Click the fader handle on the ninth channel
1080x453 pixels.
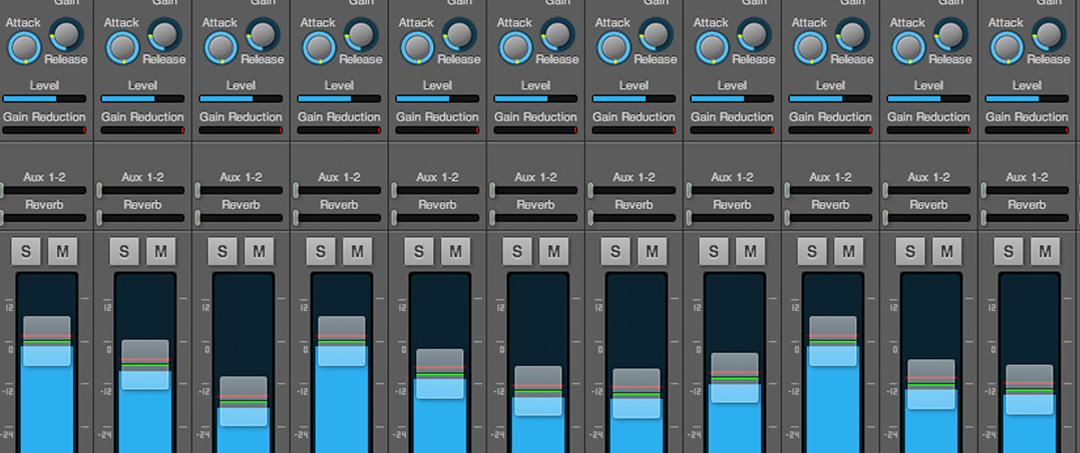[x=832, y=341]
